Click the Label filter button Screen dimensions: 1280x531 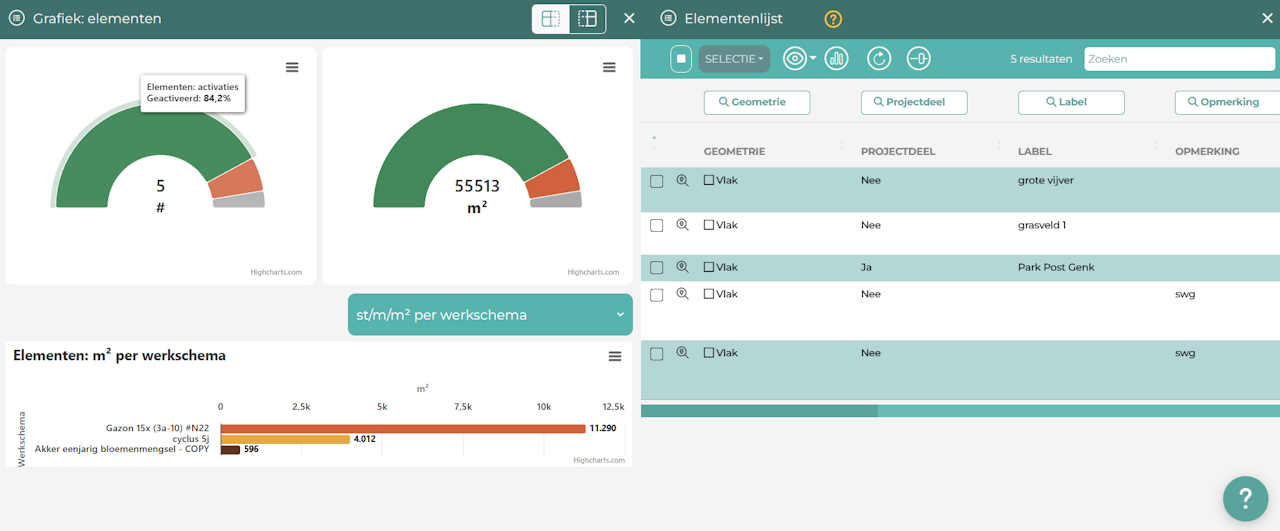(x=1071, y=102)
